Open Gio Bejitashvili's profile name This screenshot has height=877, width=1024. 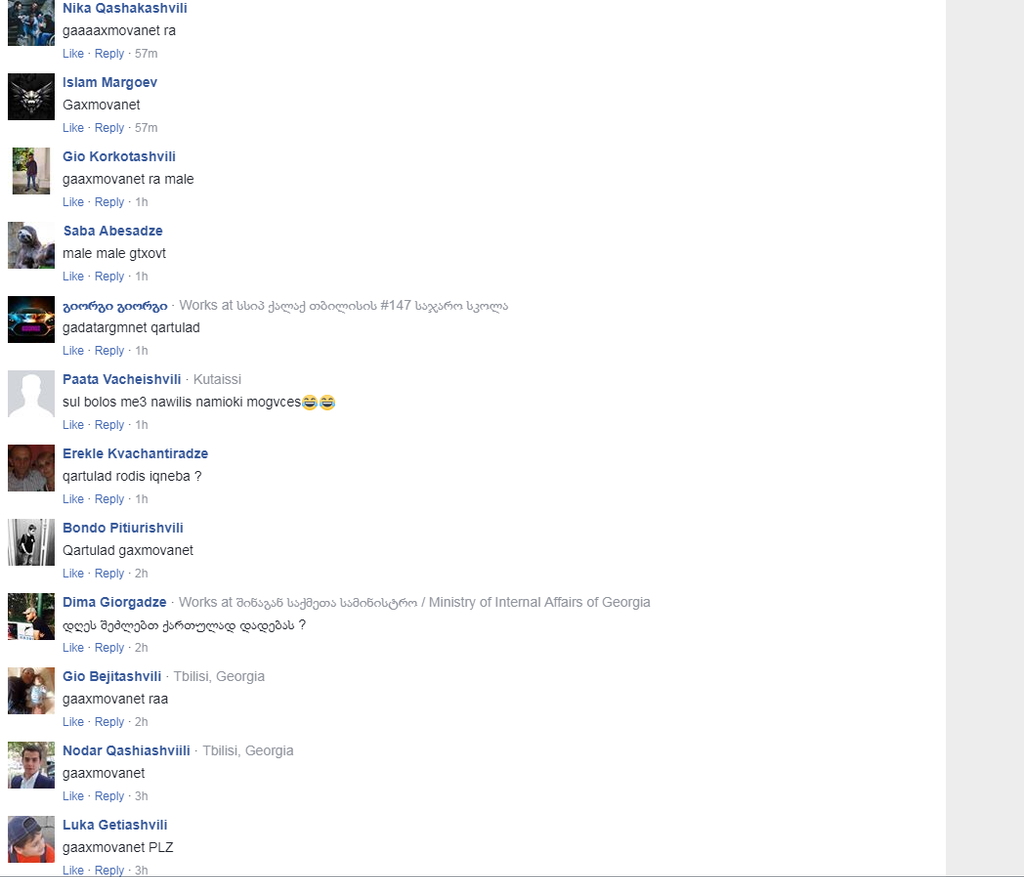112,677
